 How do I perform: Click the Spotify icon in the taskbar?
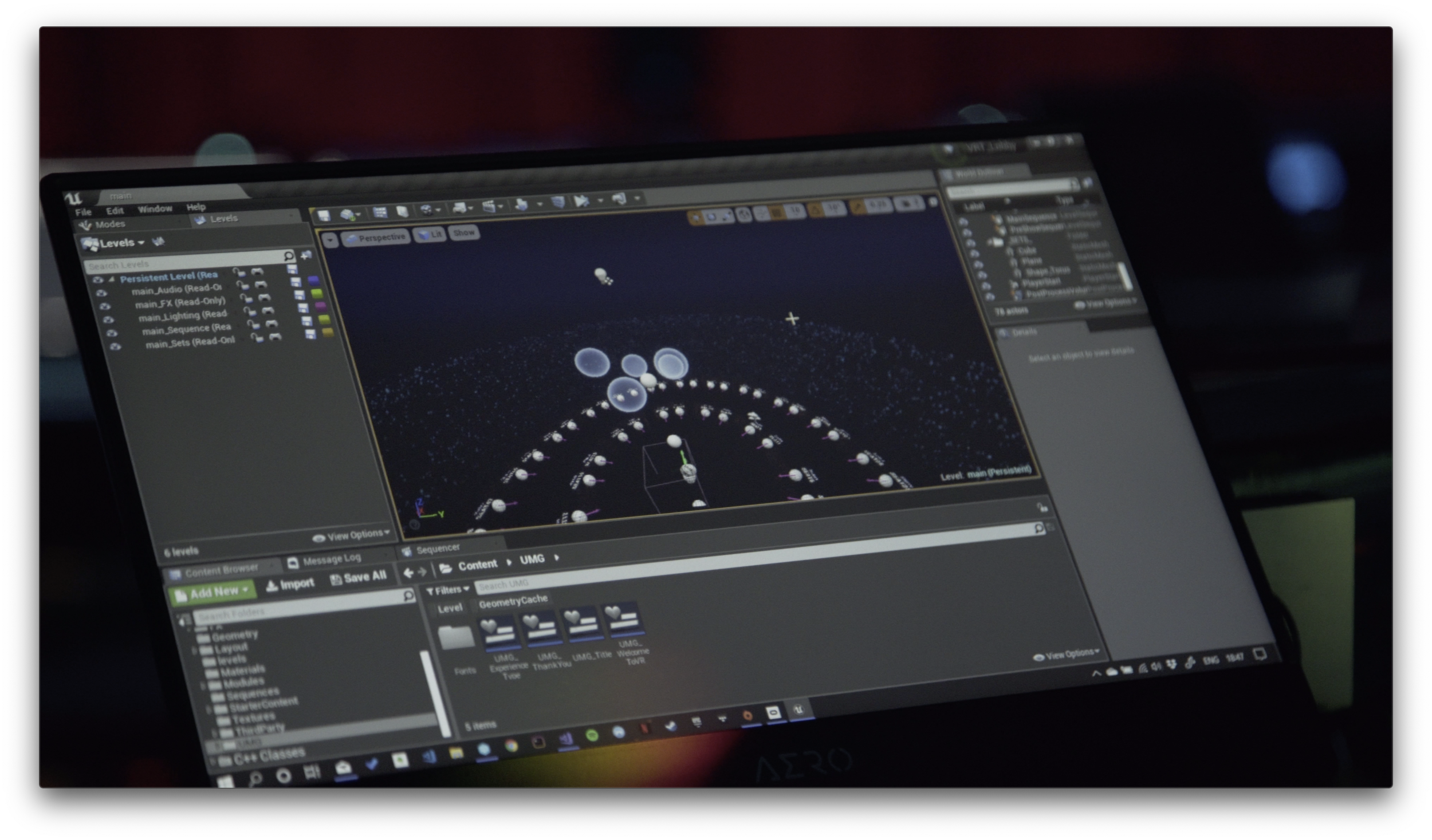point(592,735)
